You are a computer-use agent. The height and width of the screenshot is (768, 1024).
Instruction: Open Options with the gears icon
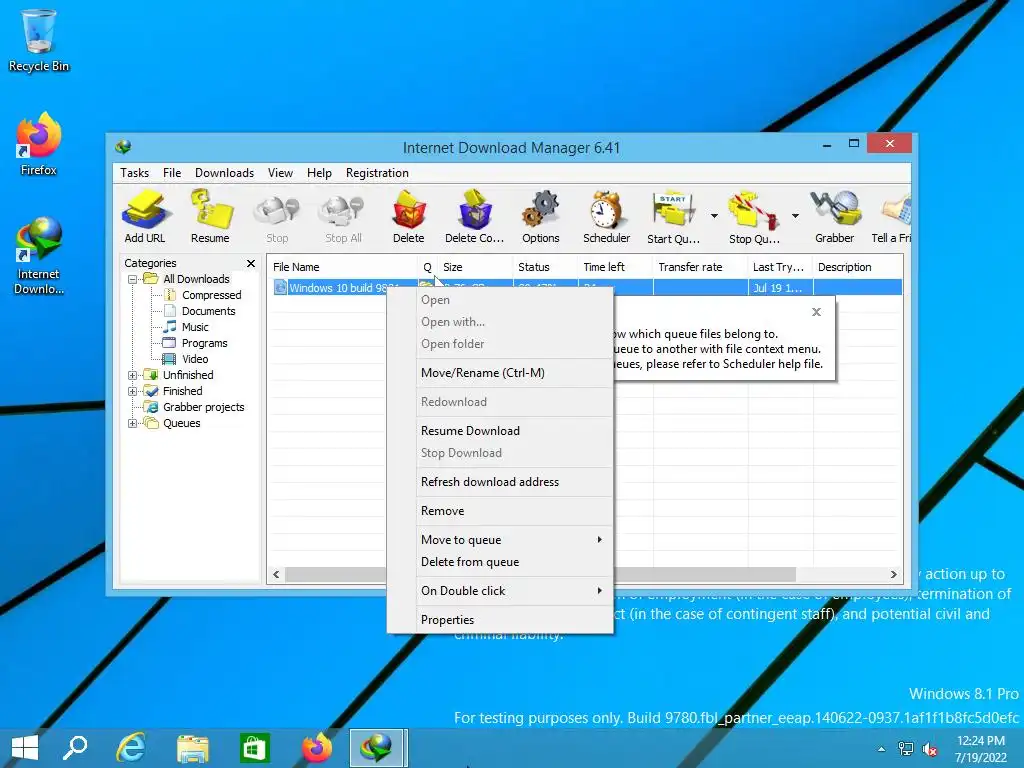(541, 216)
